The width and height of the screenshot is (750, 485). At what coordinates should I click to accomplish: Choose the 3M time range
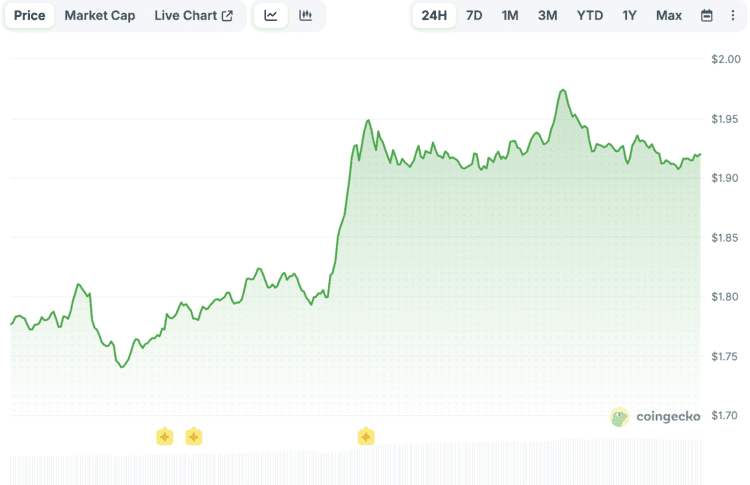[x=547, y=16]
